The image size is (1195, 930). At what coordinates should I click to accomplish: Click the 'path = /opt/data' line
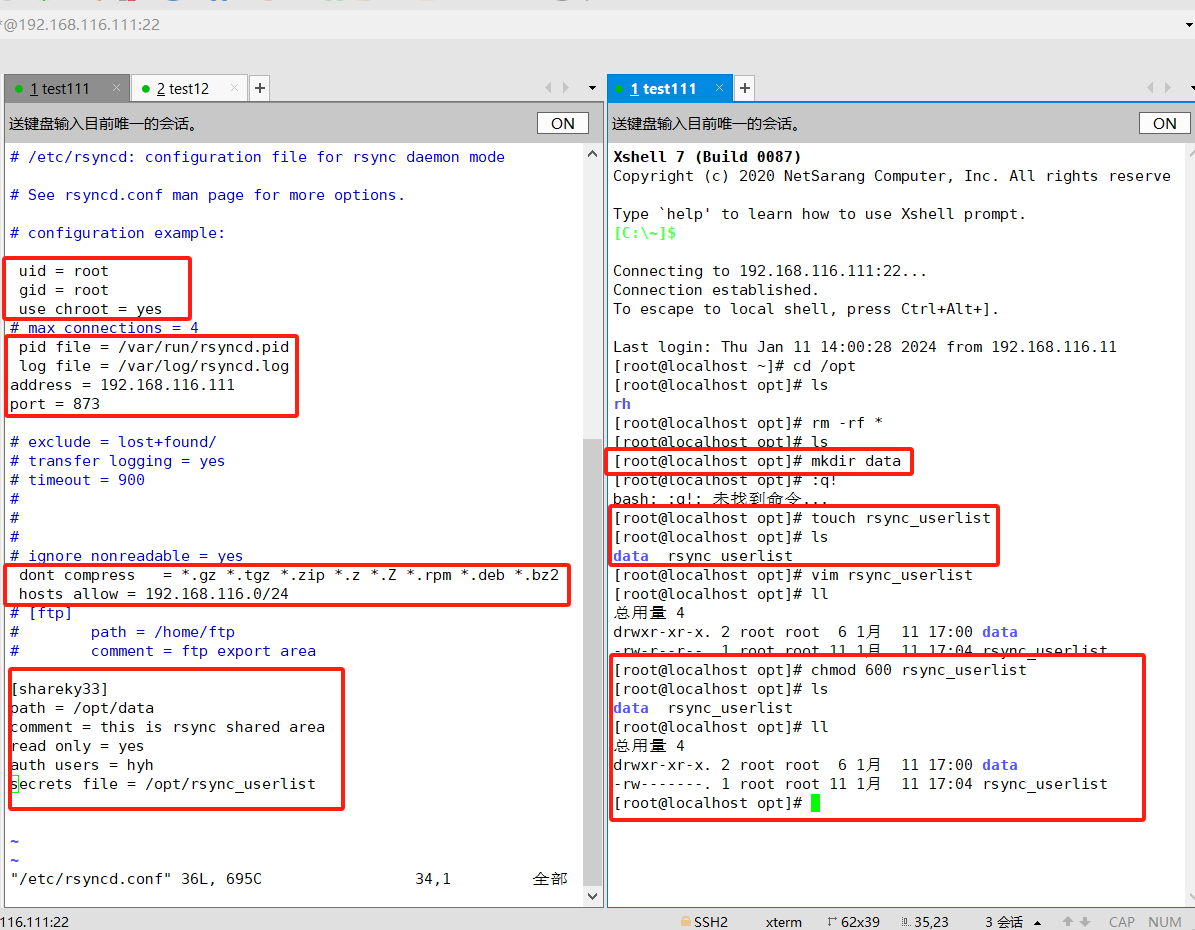click(82, 708)
